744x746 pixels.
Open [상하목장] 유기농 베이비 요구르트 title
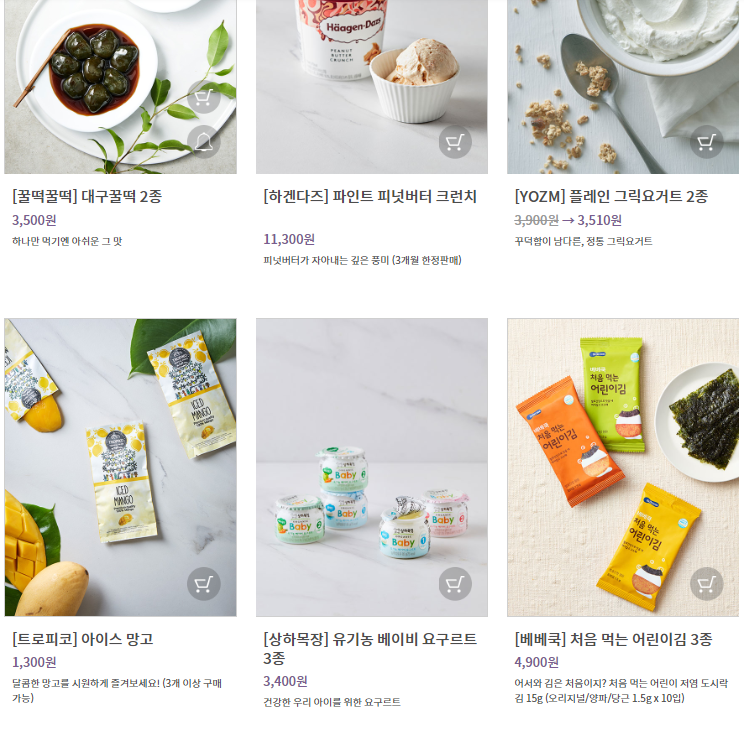click(x=370, y=648)
